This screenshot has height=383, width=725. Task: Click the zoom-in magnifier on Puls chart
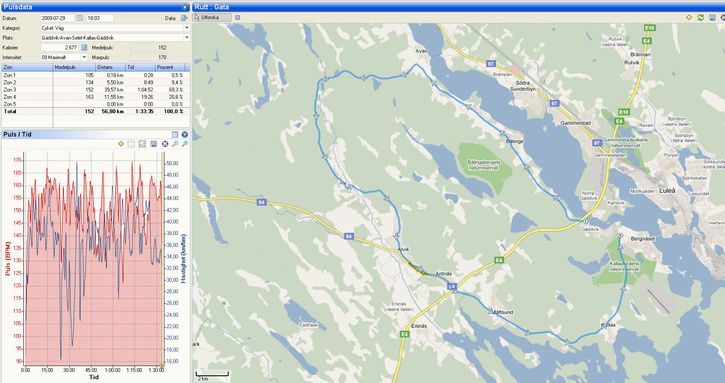[175, 144]
